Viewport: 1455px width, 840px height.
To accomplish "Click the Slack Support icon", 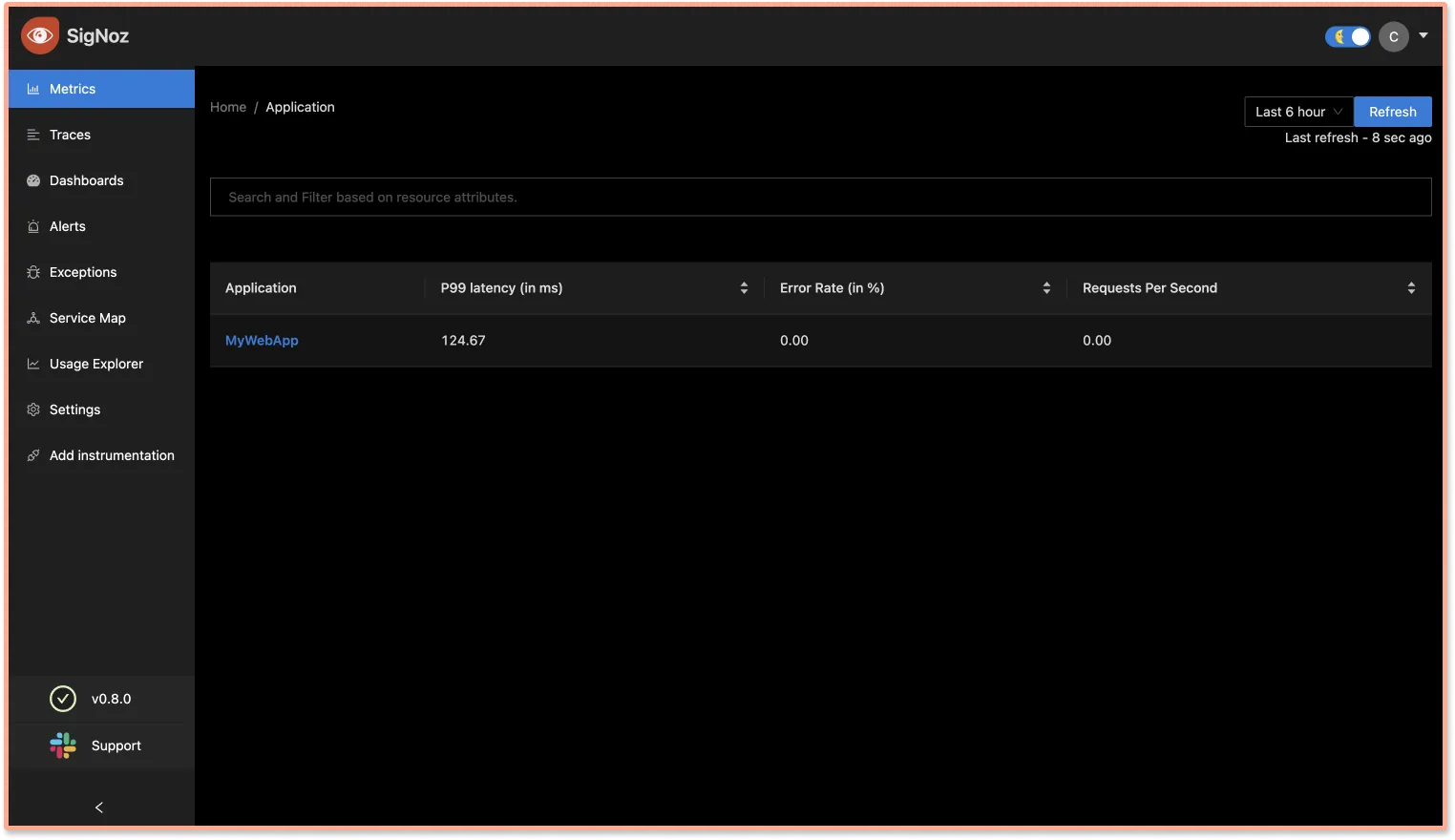I will pos(63,745).
